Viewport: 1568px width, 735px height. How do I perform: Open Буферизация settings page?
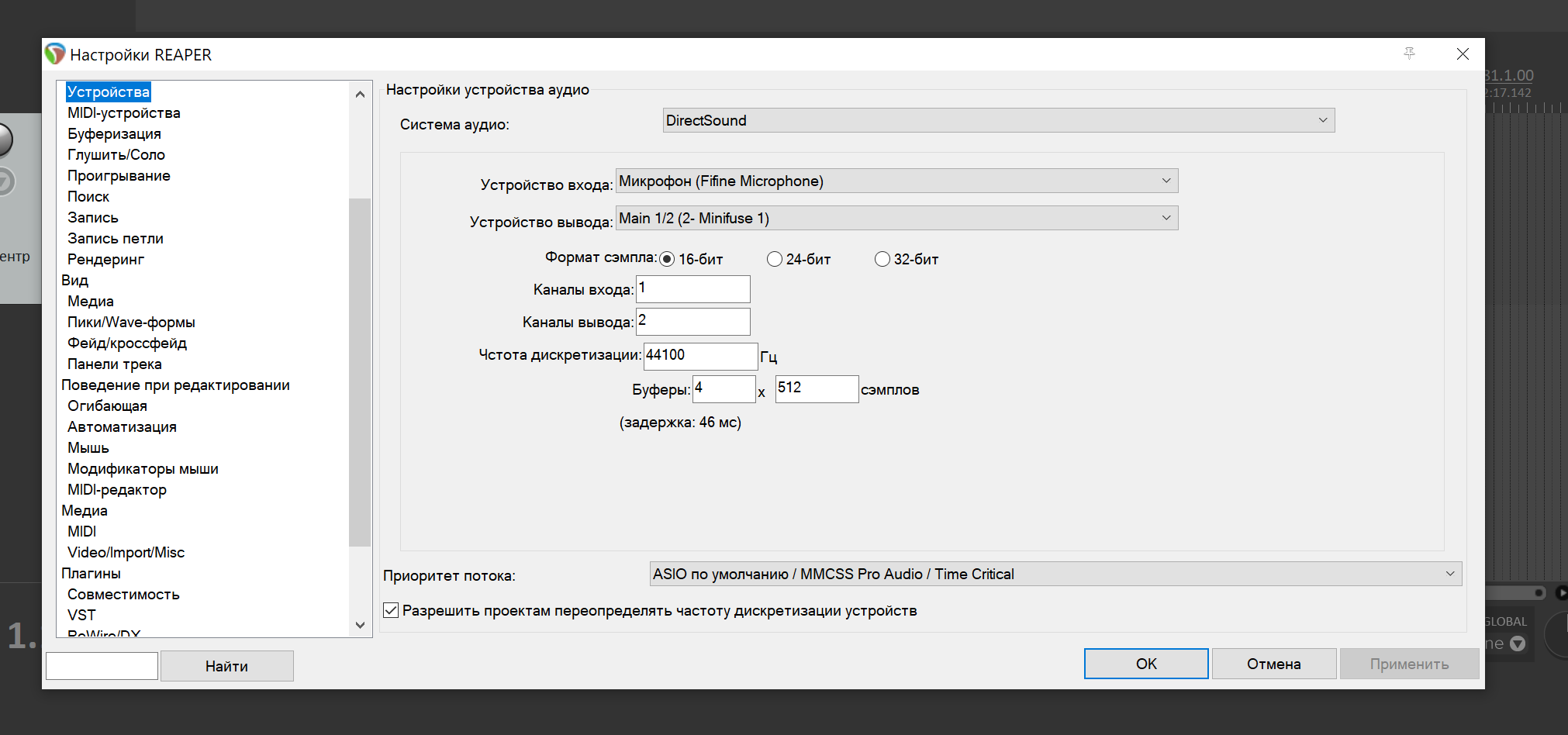pyautogui.click(x=114, y=134)
